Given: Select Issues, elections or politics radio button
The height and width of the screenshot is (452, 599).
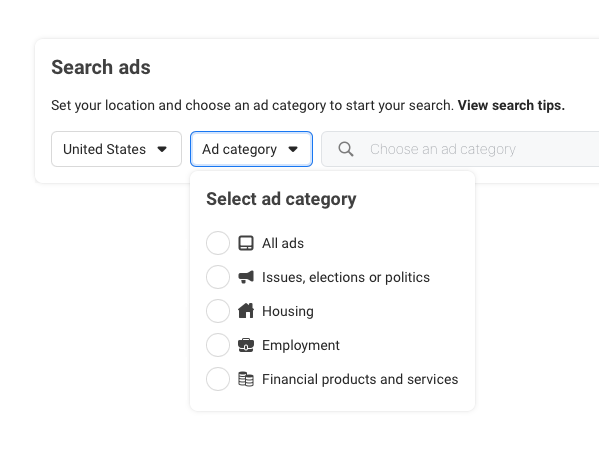Looking at the screenshot, I should [218, 277].
